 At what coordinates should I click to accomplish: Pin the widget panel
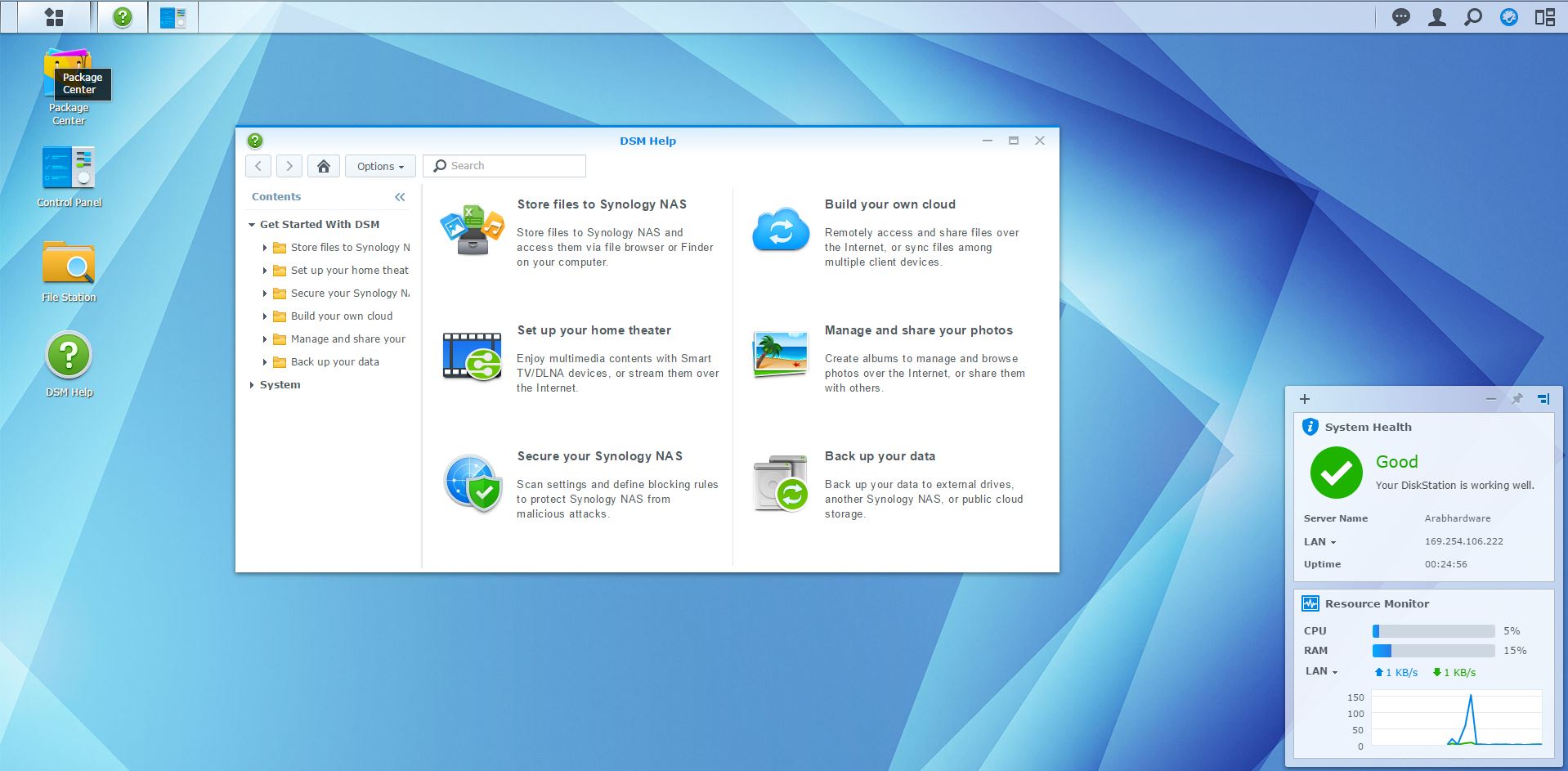[x=1517, y=399]
